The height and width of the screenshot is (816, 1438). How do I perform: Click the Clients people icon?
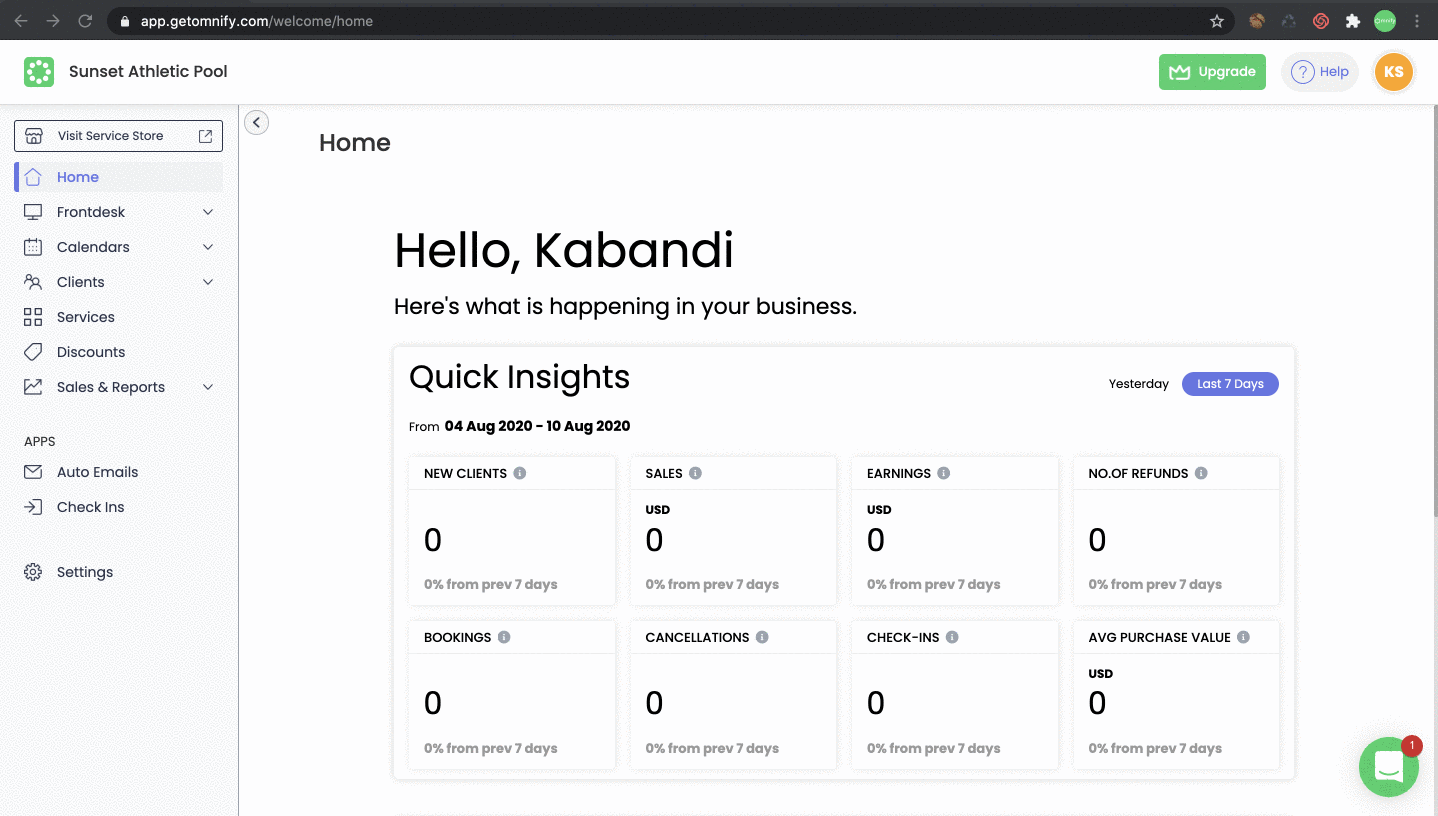[x=33, y=282]
